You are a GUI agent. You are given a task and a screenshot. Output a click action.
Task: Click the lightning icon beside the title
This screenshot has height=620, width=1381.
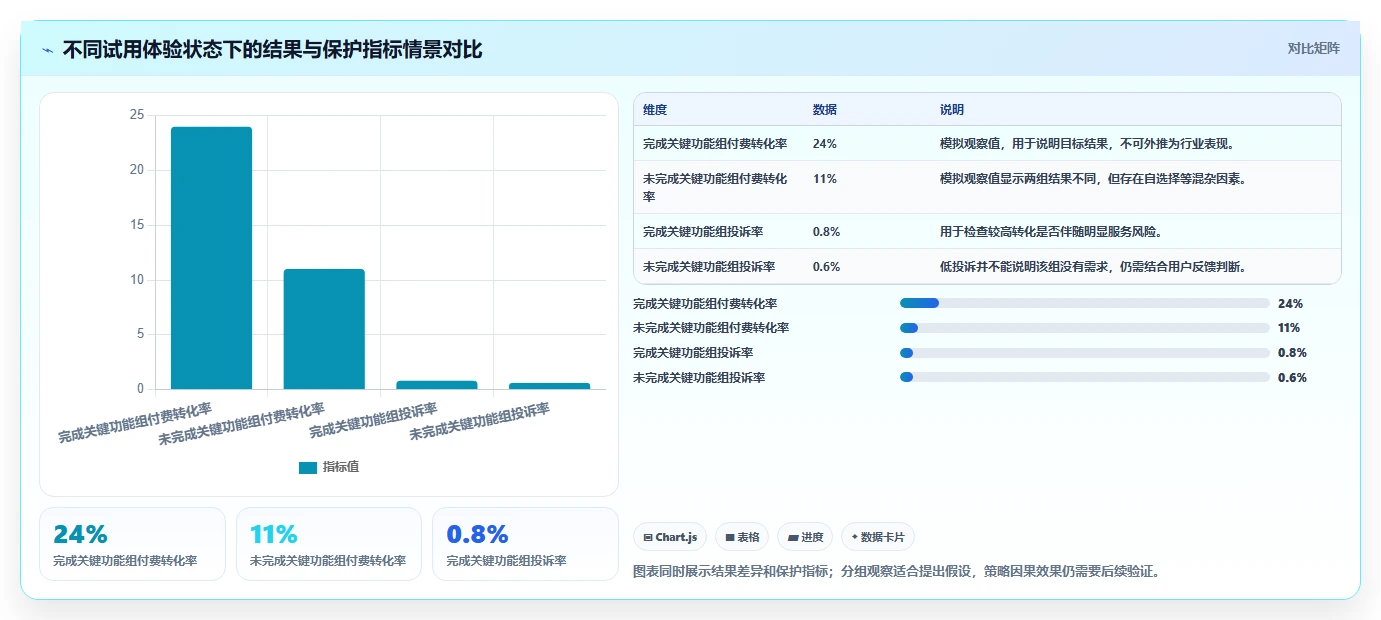[48, 50]
